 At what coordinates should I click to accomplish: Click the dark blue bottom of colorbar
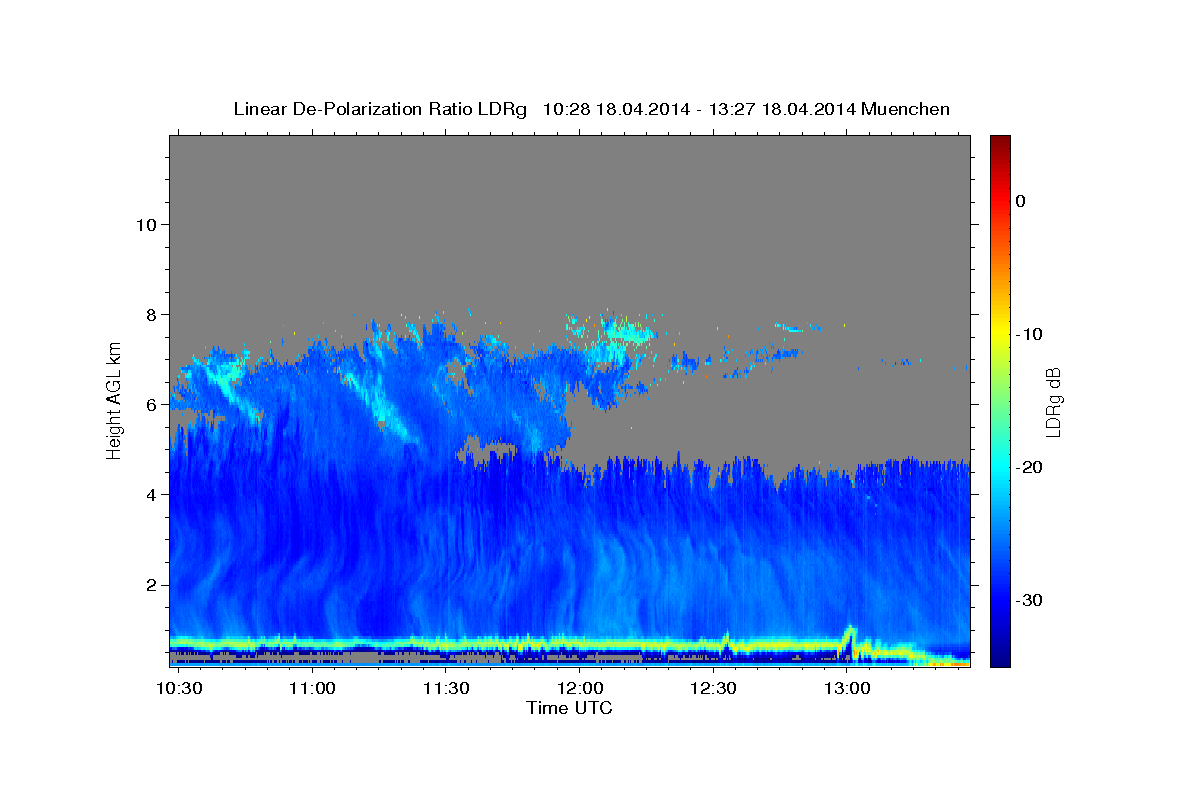pyautogui.click(x=1000, y=658)
